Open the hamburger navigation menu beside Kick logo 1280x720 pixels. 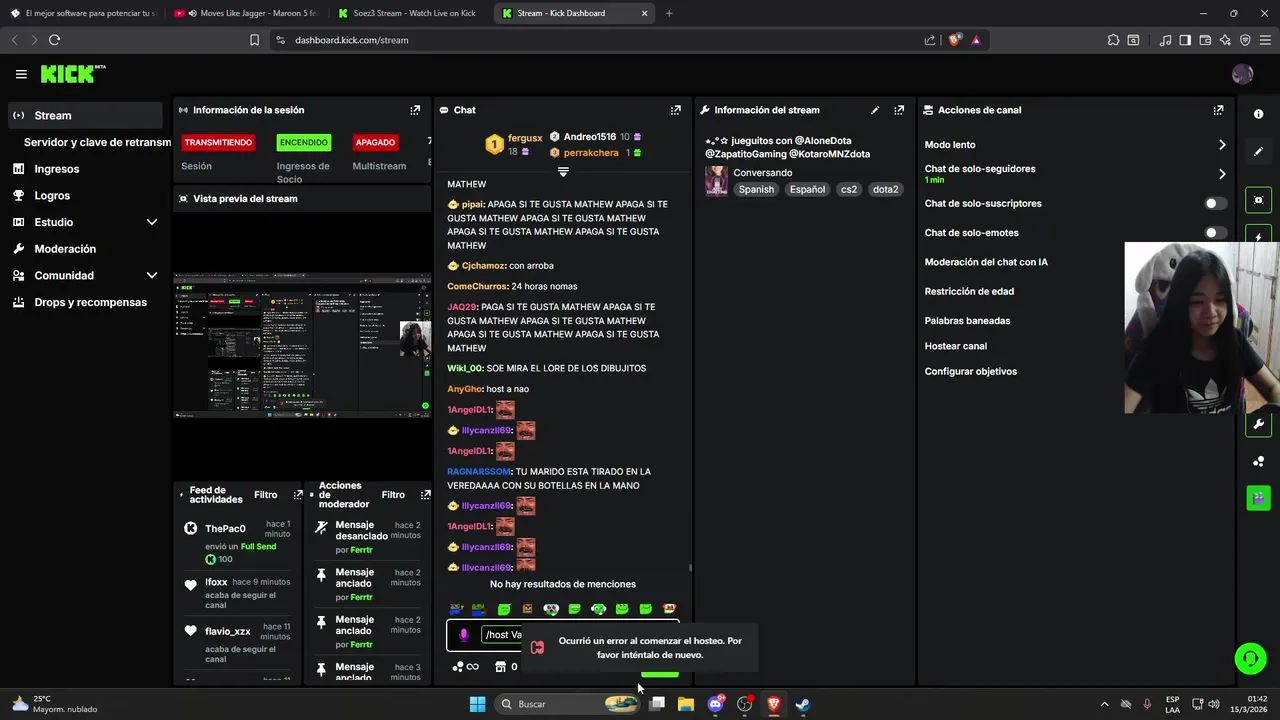tap(21, 74)
